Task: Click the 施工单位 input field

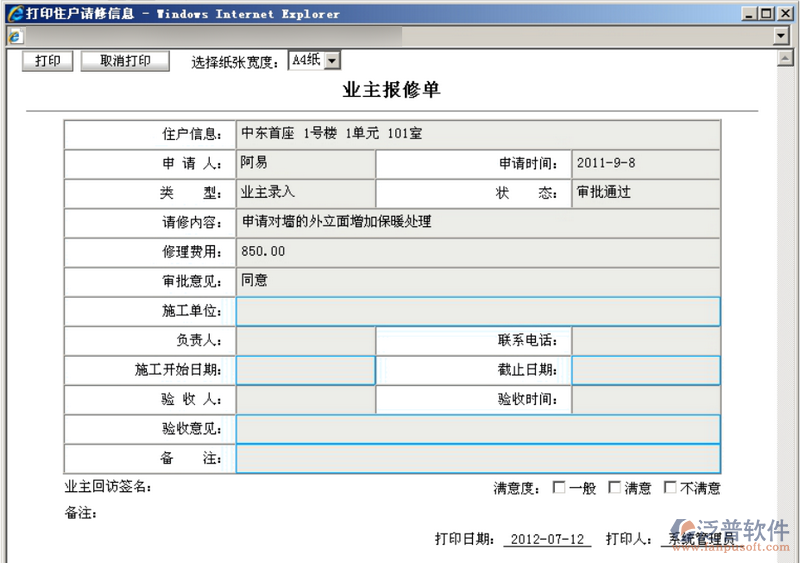Action: 478,312
